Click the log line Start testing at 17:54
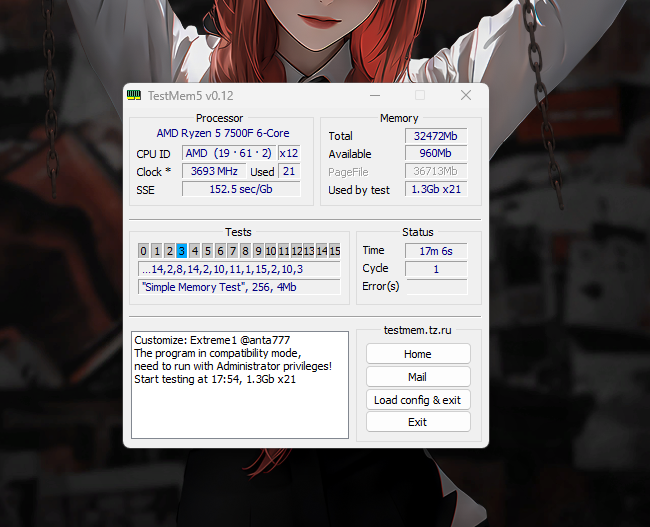650x527 pixels. pos(215,379)
